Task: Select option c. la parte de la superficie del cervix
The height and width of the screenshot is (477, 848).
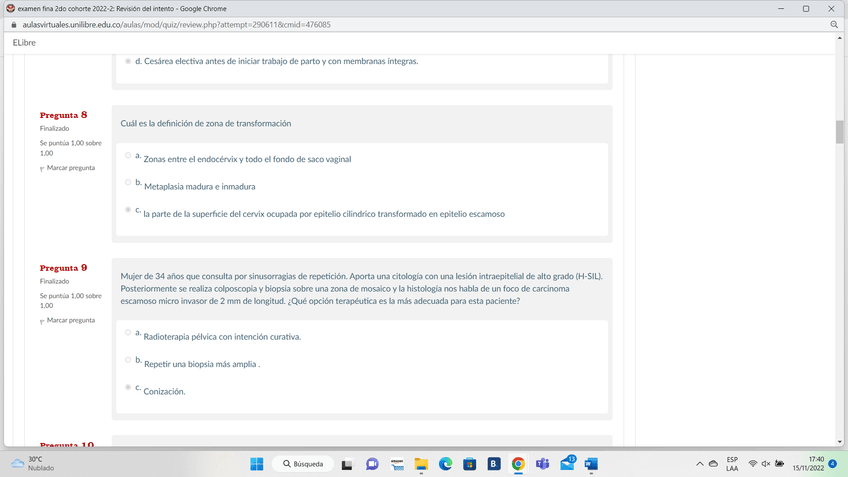Action: [x=128, y=210]
